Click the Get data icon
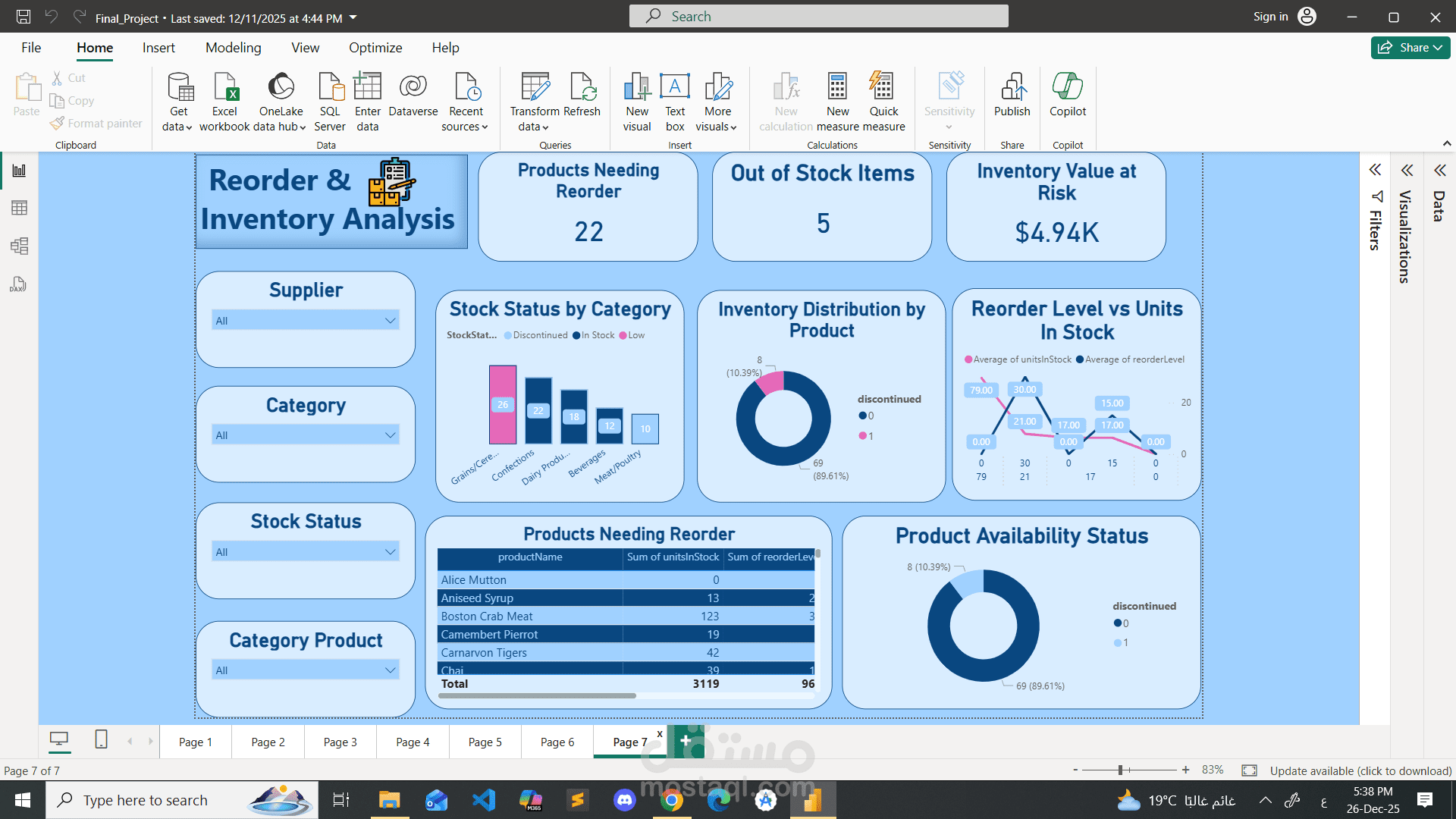 click(179, 88)
